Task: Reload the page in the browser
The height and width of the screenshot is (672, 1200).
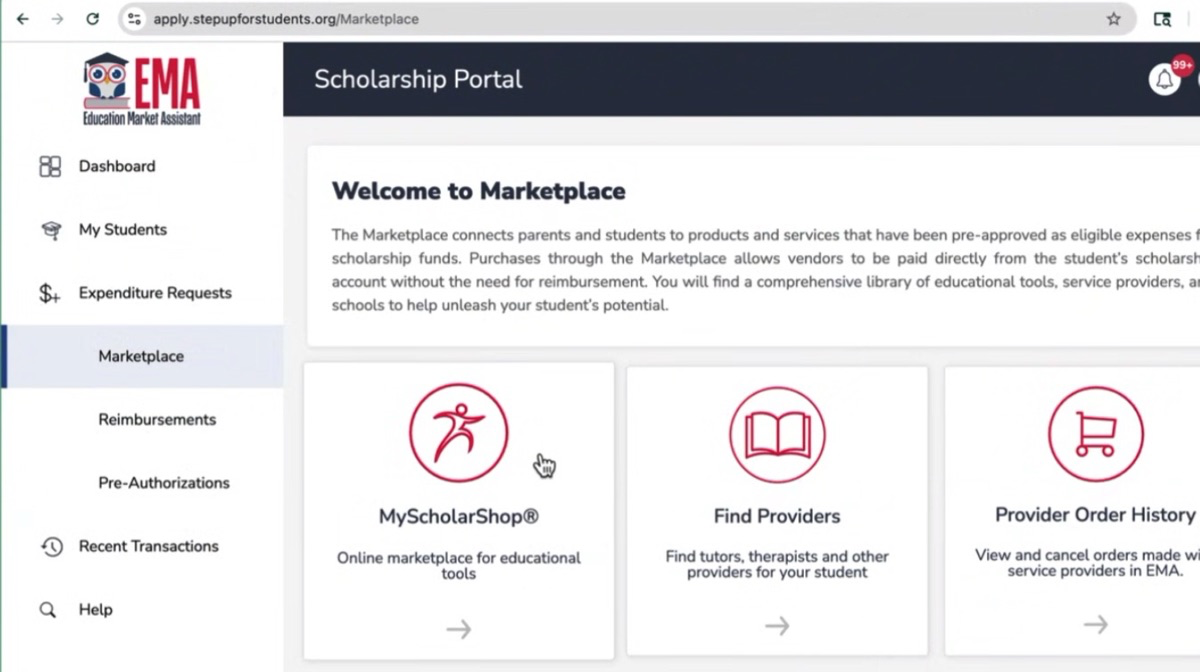Action: 92,19
